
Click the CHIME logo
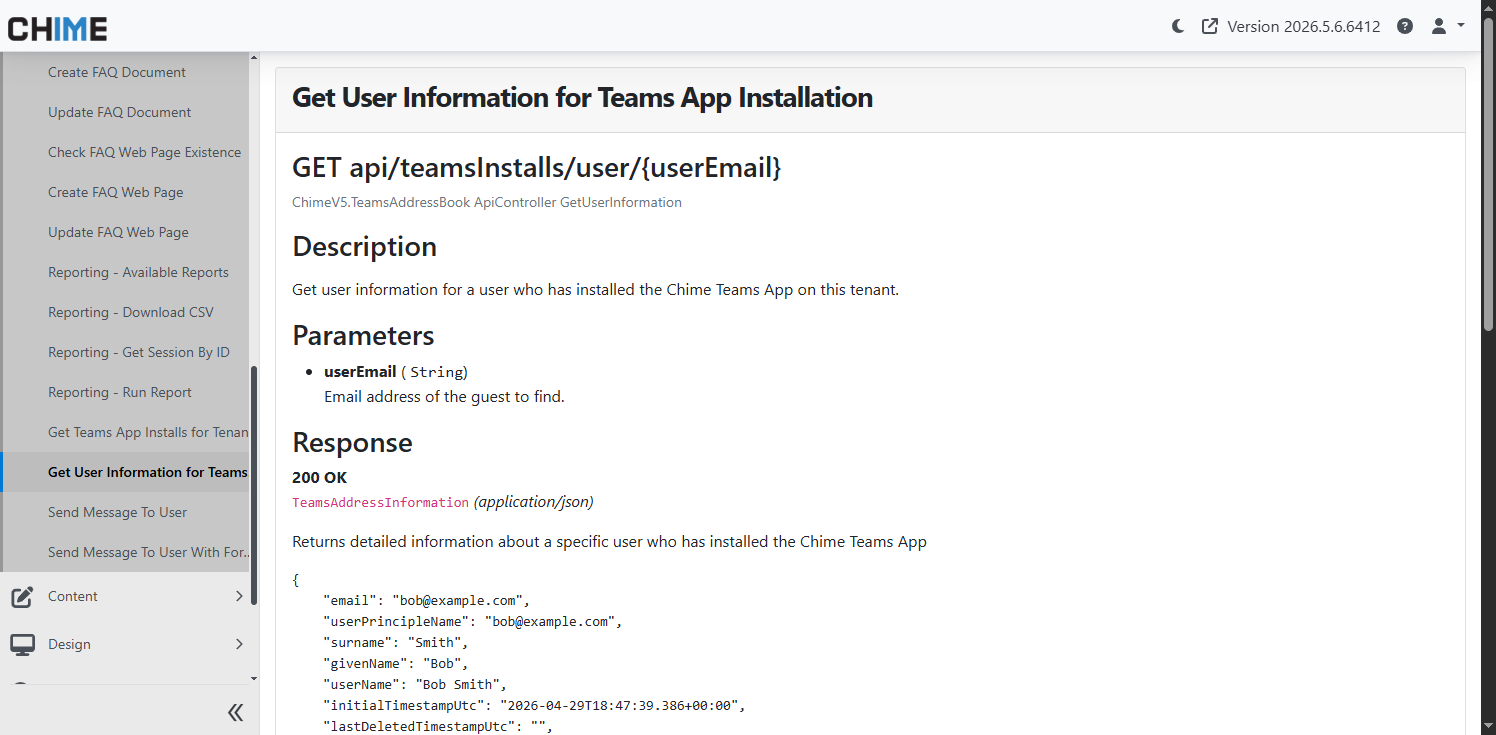coord(57,28)
